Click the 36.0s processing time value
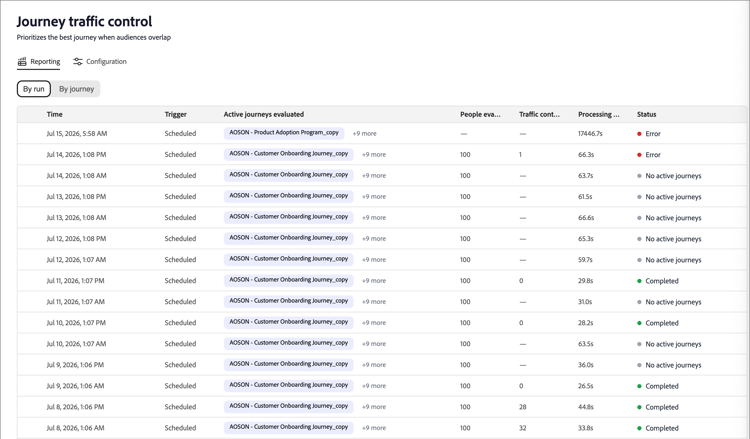The width and height of the screenshot is (750, 439). point(585,365)
